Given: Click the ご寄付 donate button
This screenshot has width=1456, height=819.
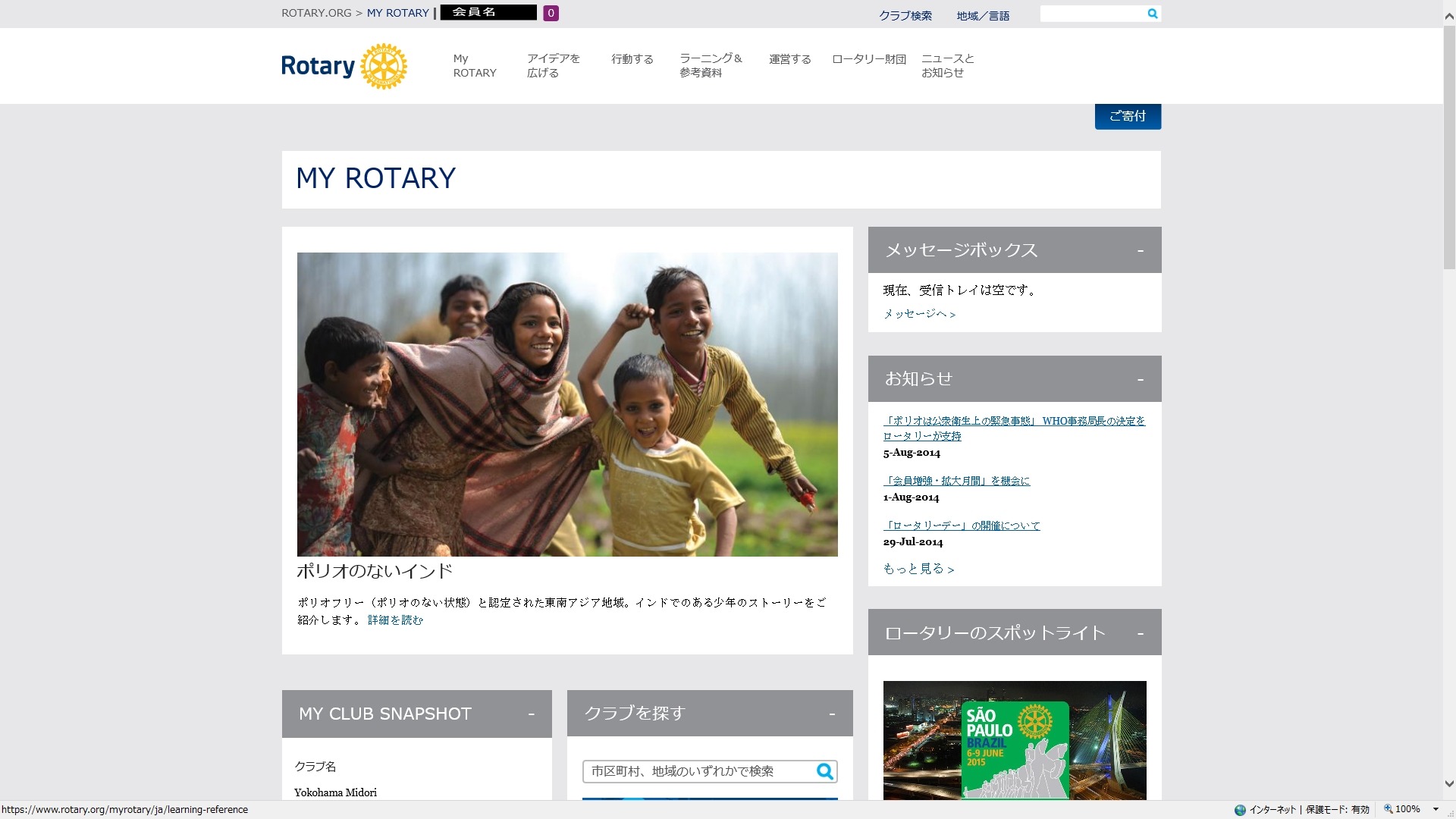Looking at the screenshot, I should [x=1127, y=116].
